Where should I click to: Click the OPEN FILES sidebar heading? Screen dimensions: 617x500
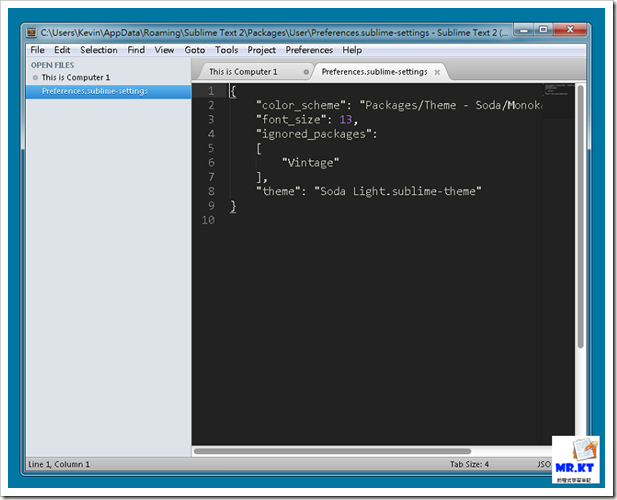pos(52,65)
